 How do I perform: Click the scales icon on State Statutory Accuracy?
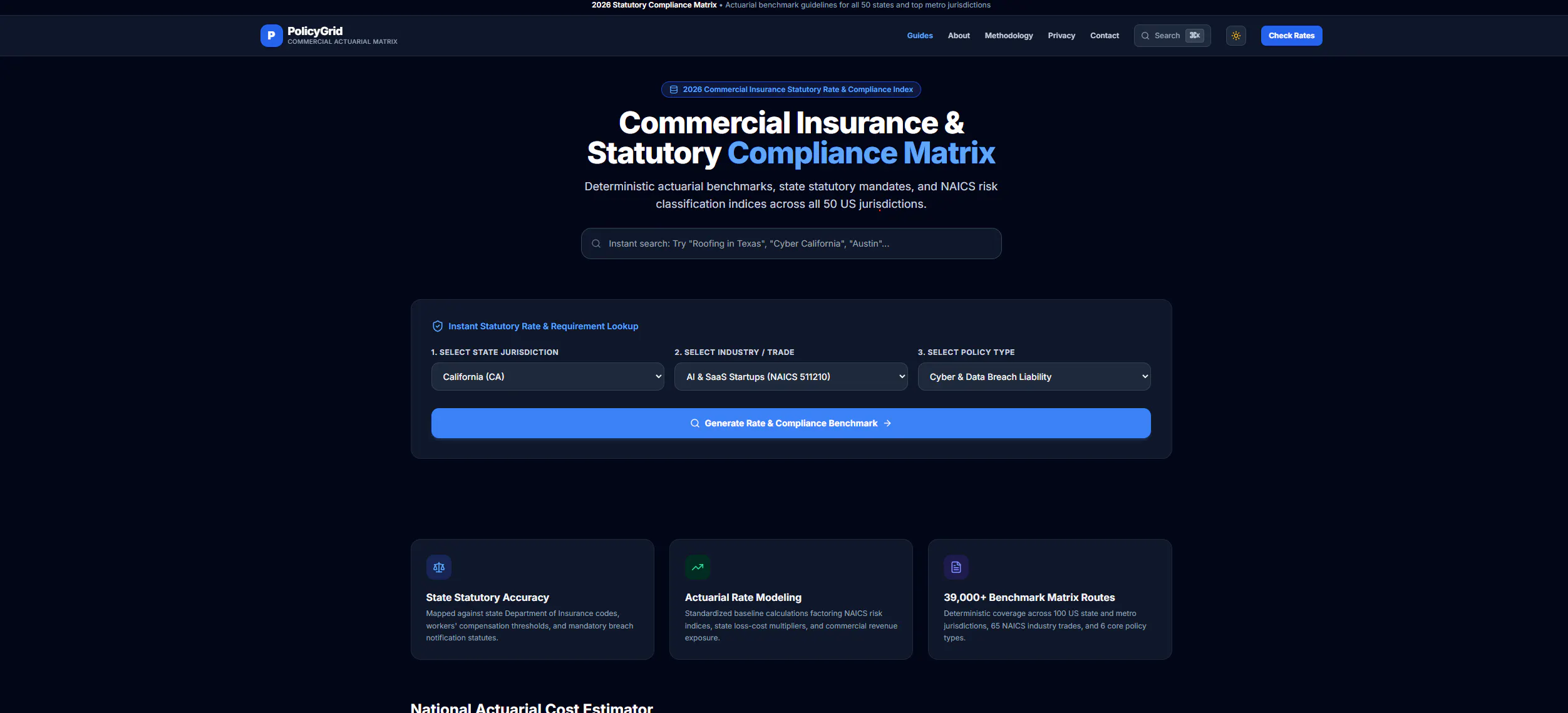point(439,567)
